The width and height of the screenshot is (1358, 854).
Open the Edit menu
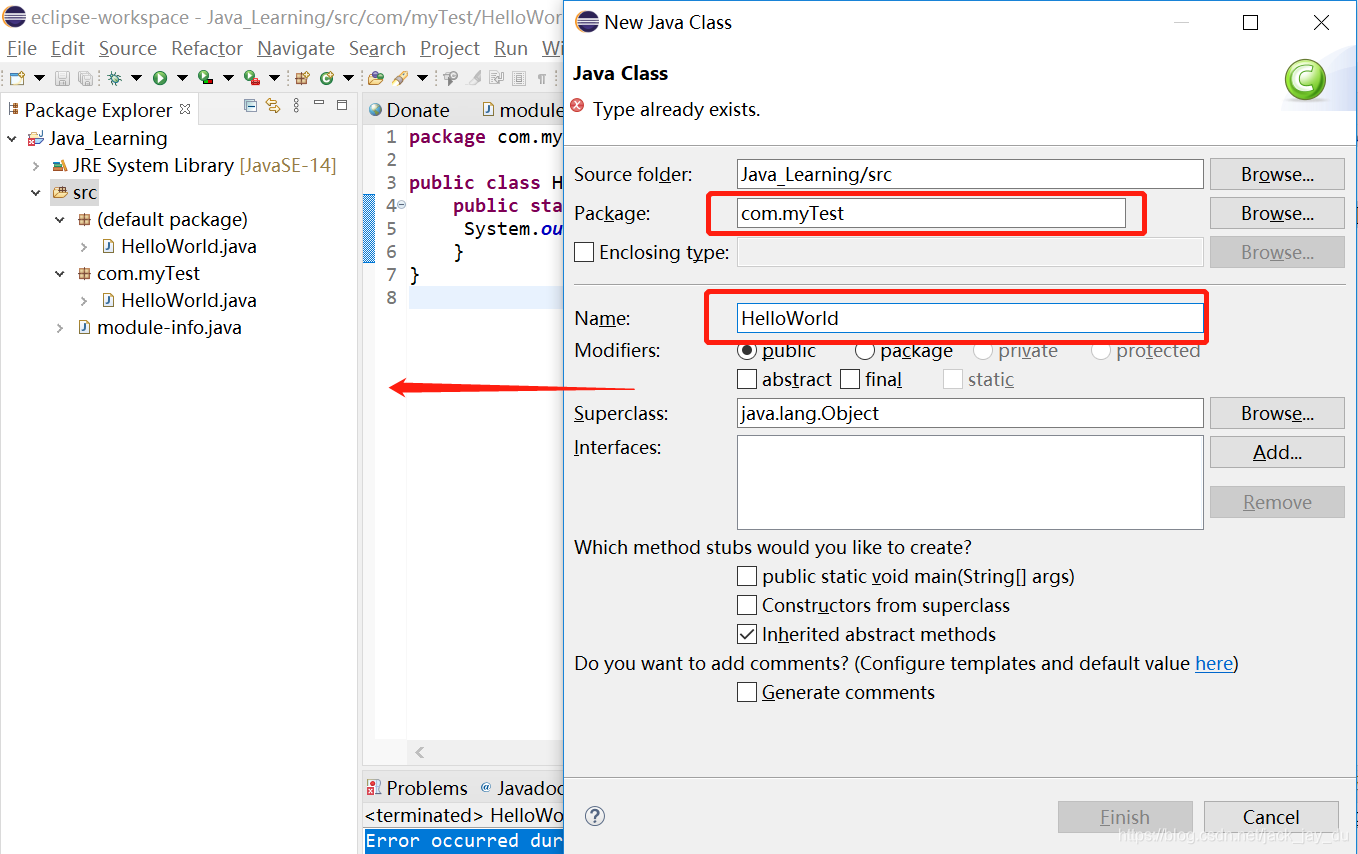point(68,48)
